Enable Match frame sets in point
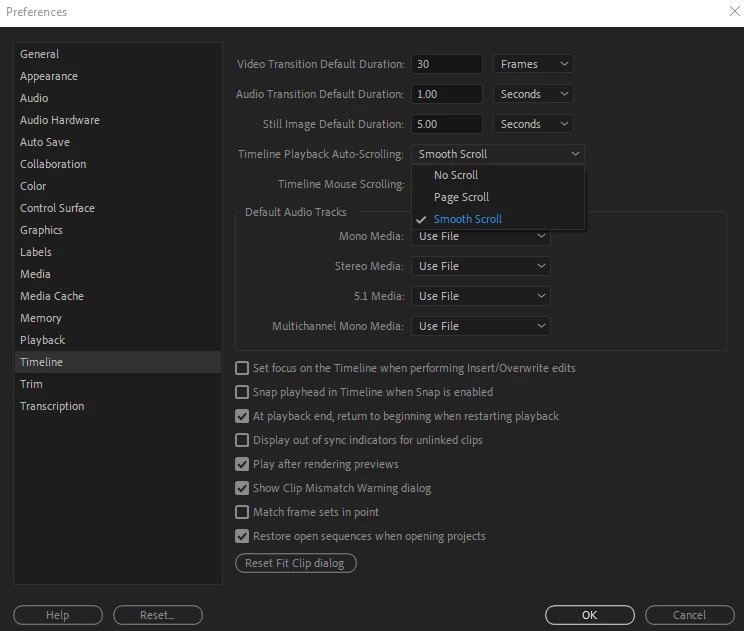The height and width of the screenshot is (631, 744). [242, 512]
